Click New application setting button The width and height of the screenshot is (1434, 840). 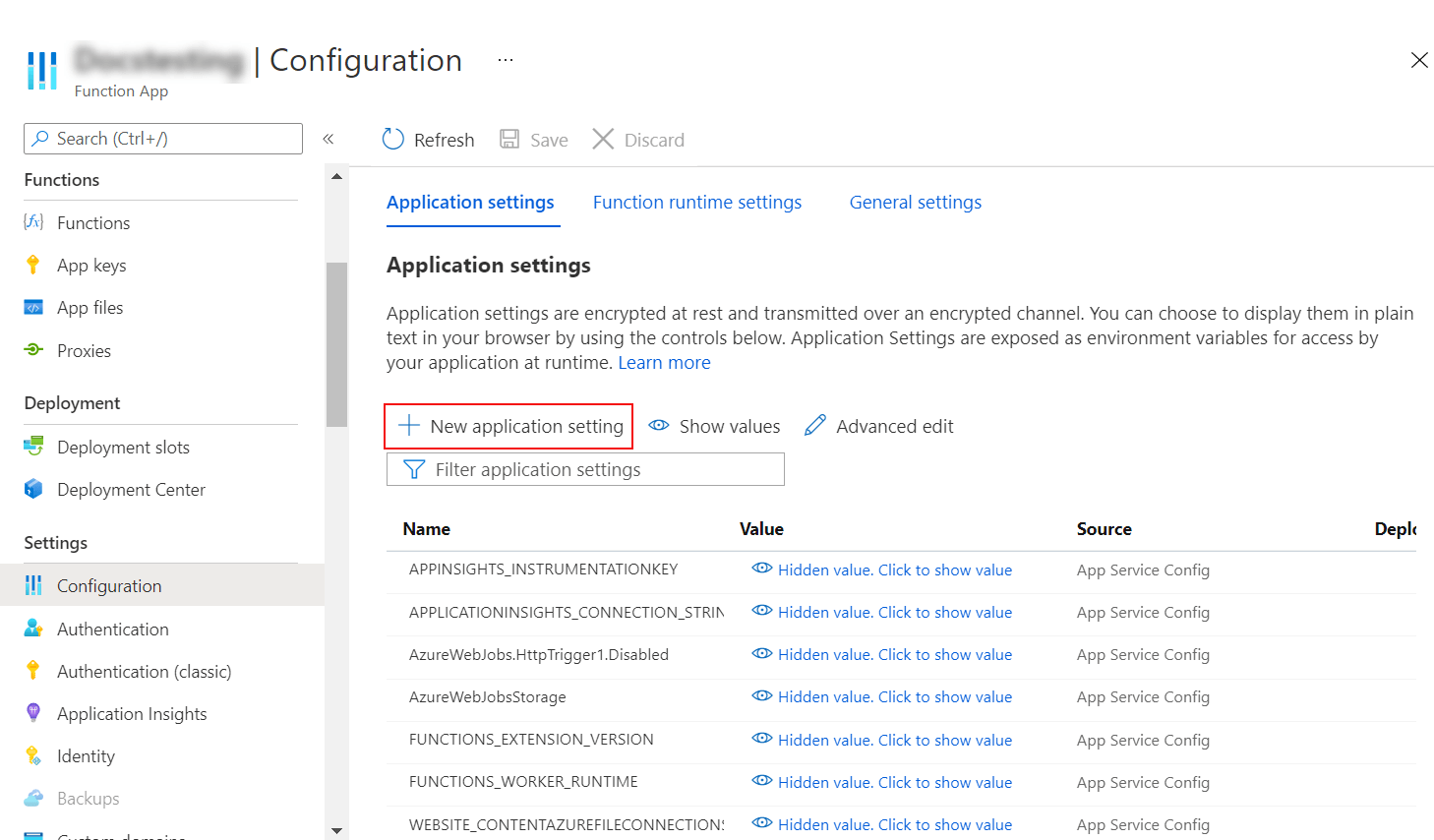508,426
